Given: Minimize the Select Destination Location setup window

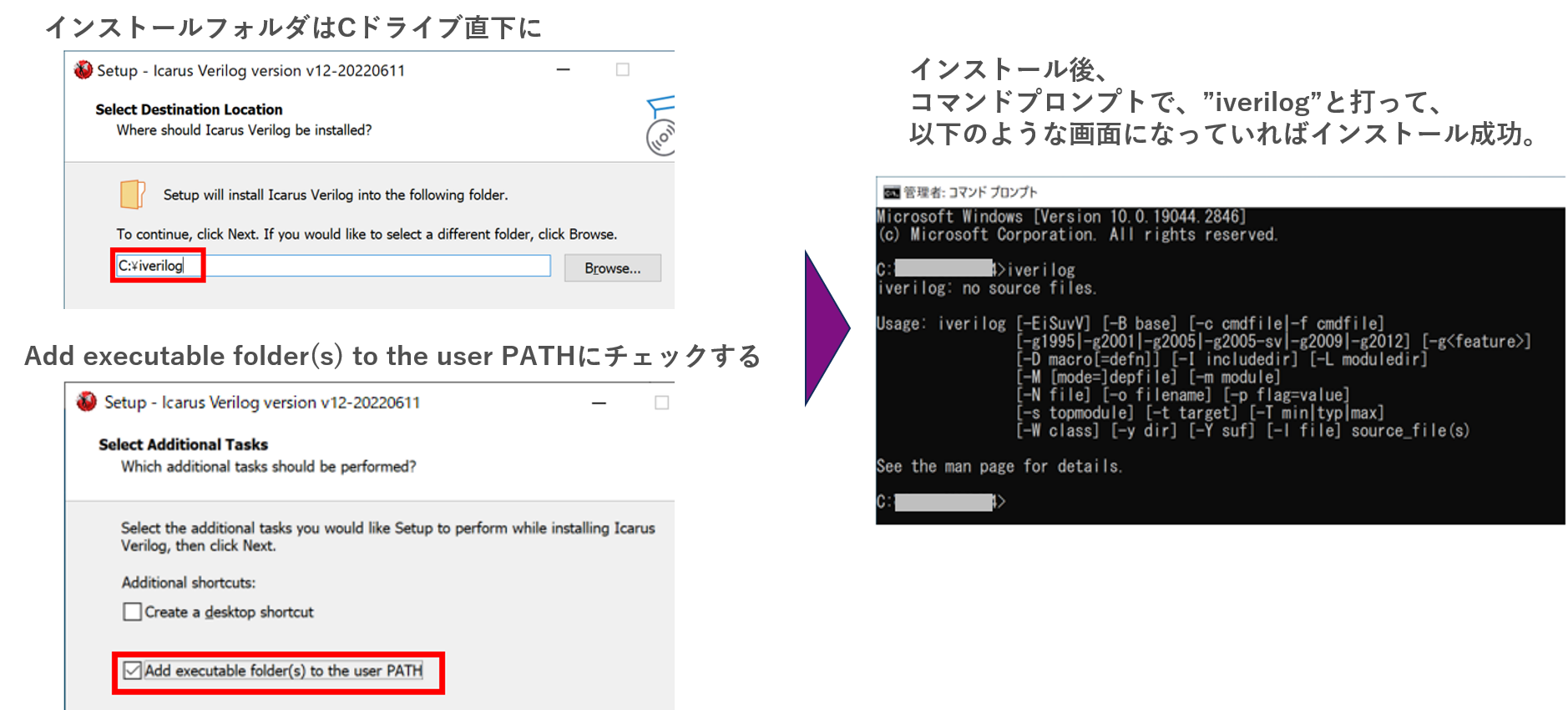Looking at the screenshot, I should (564, 70).
